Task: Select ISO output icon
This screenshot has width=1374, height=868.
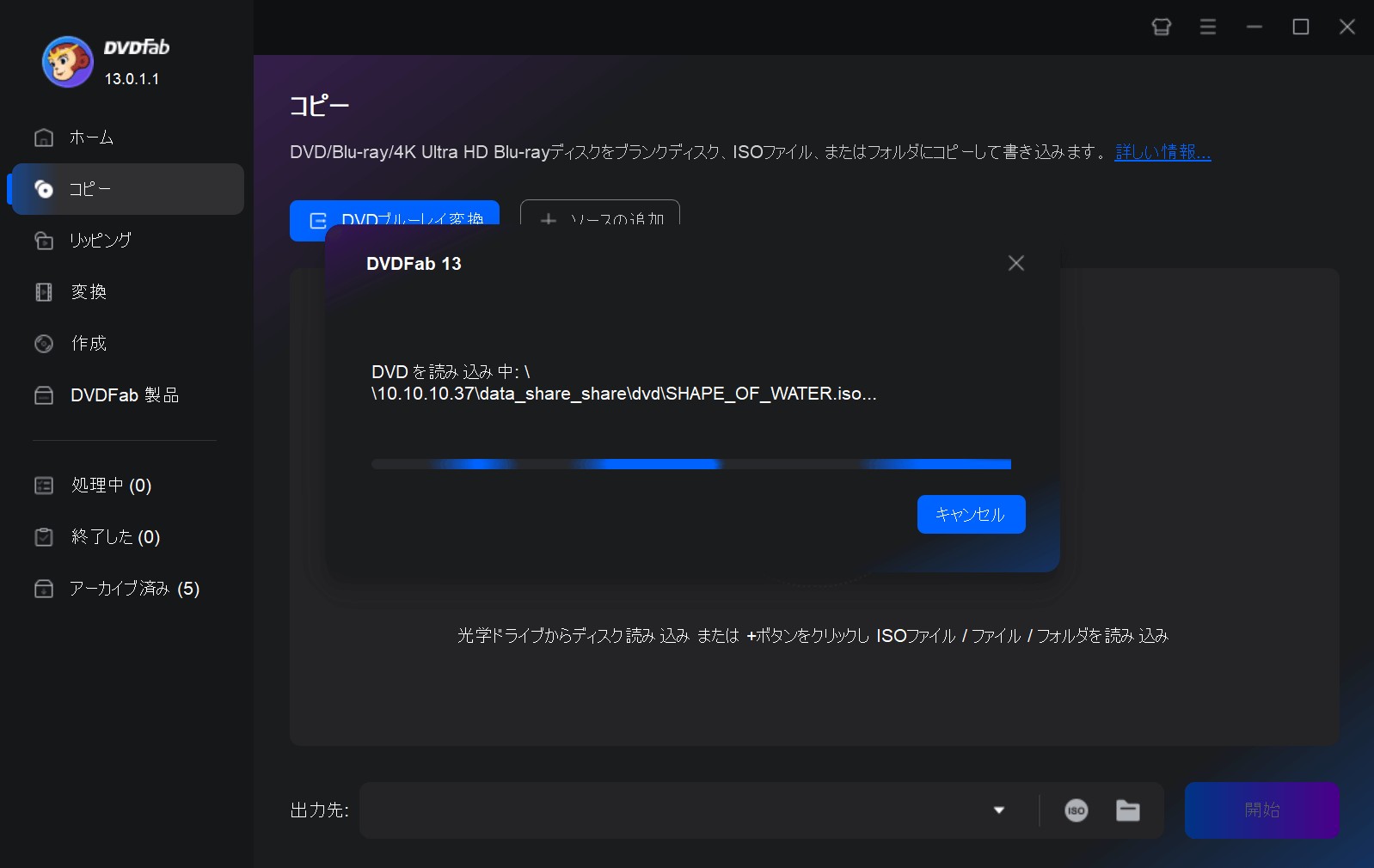Action: 1077,810
